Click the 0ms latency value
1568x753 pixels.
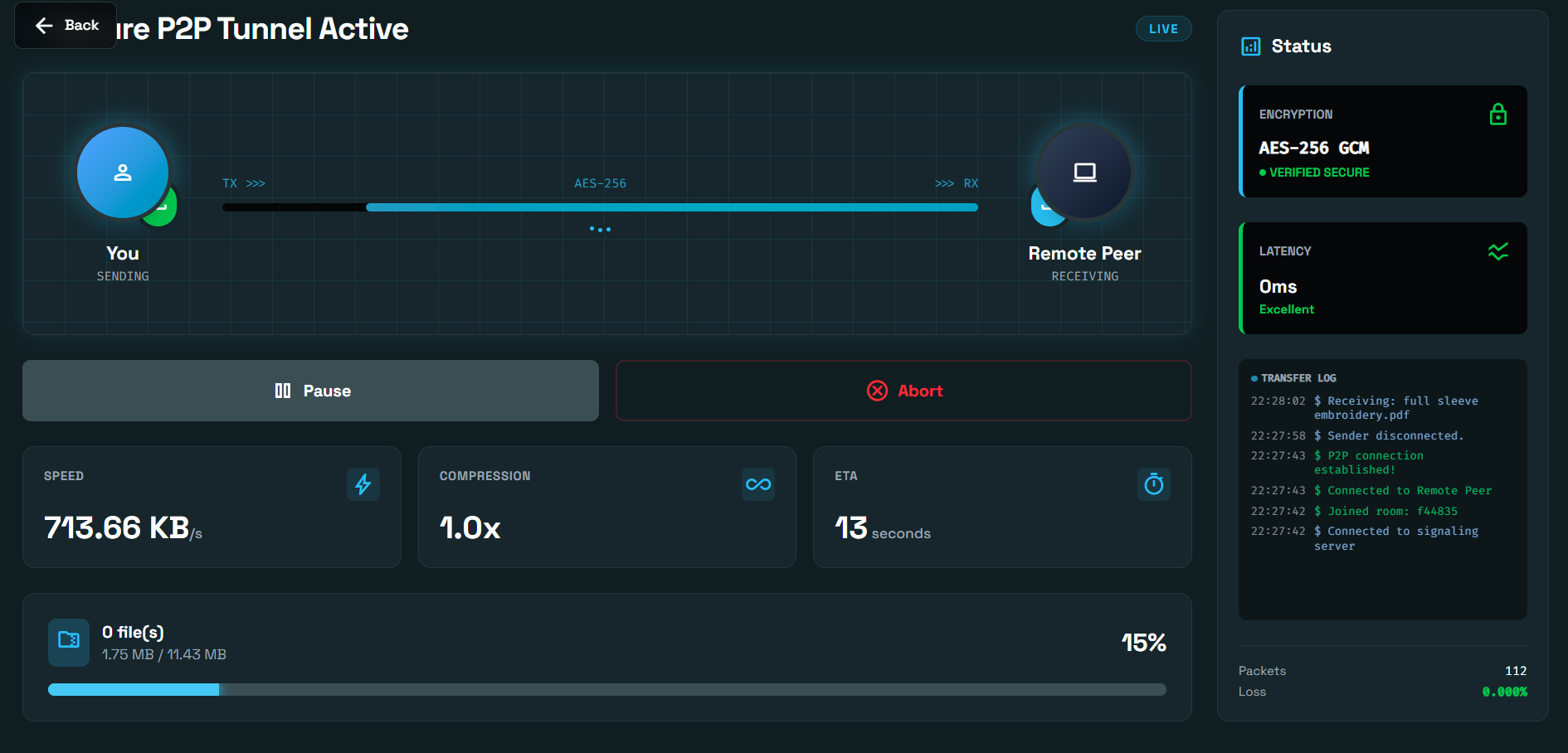tap(1278, 287)
